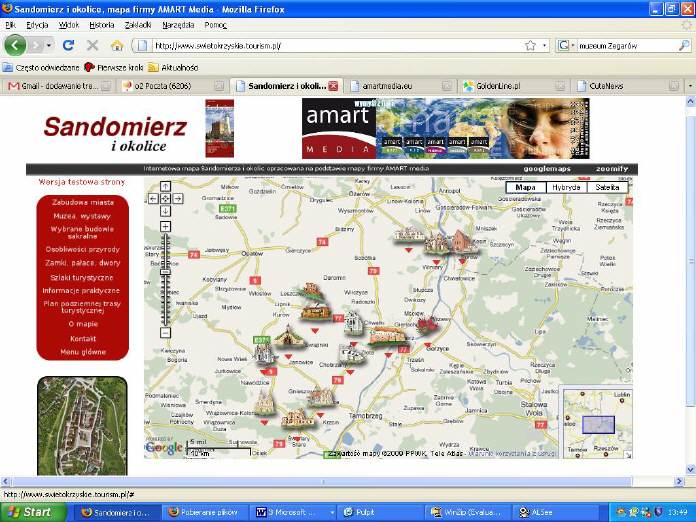This screenshot has width=696, height=522.
Task: Open the list all tabs dropdown
Action: (x=690, y=86)
